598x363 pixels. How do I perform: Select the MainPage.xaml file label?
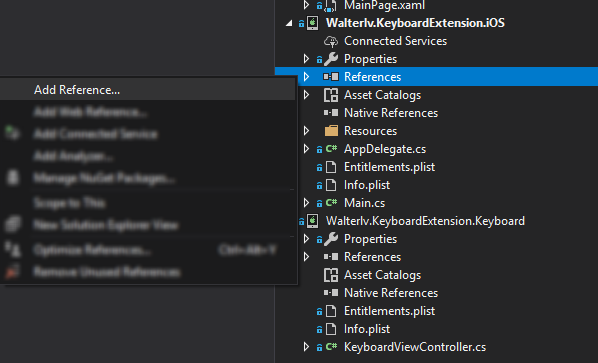[x=384, y=5]
